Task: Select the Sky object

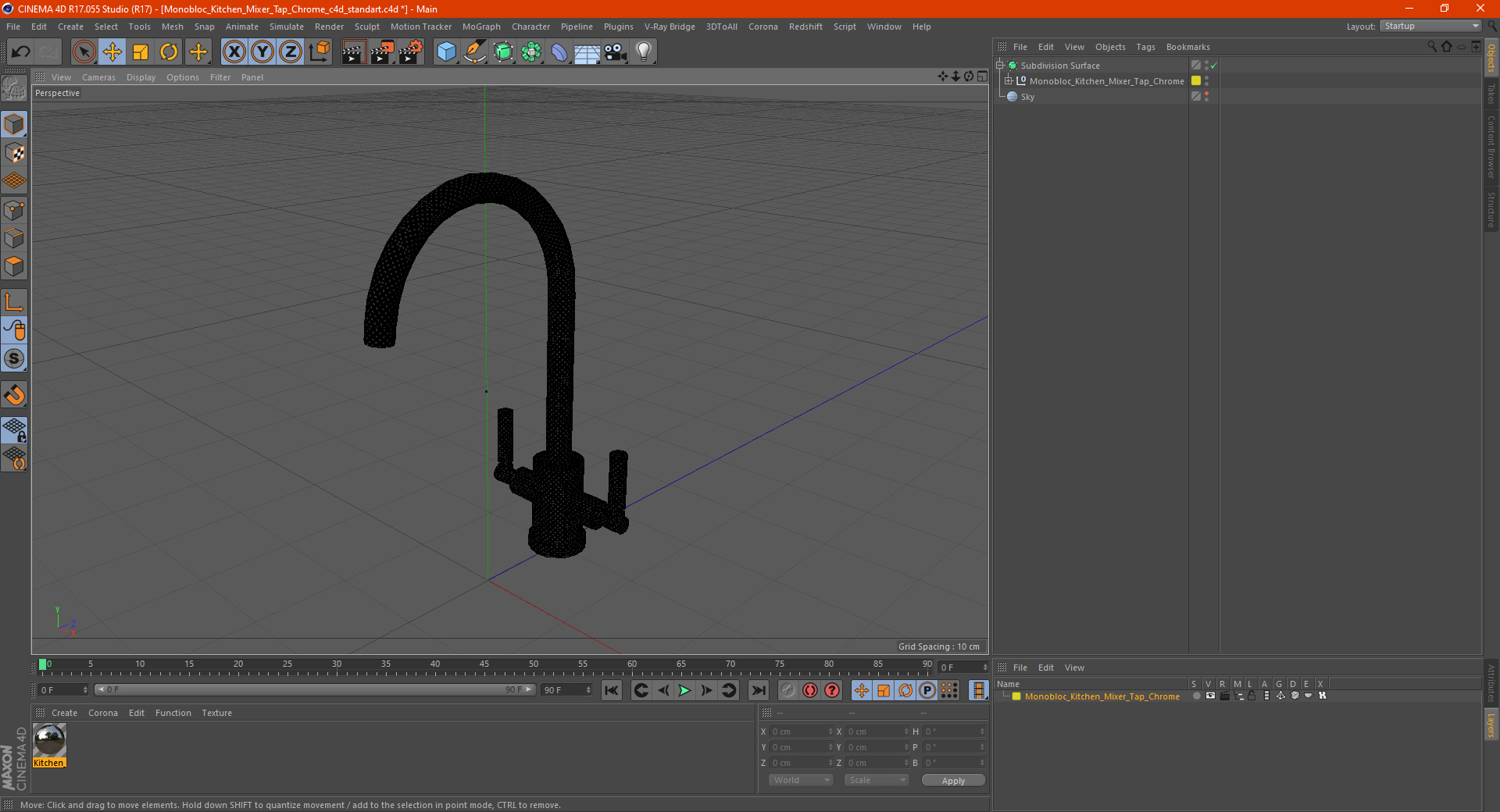Action: tap(1027, 97)
